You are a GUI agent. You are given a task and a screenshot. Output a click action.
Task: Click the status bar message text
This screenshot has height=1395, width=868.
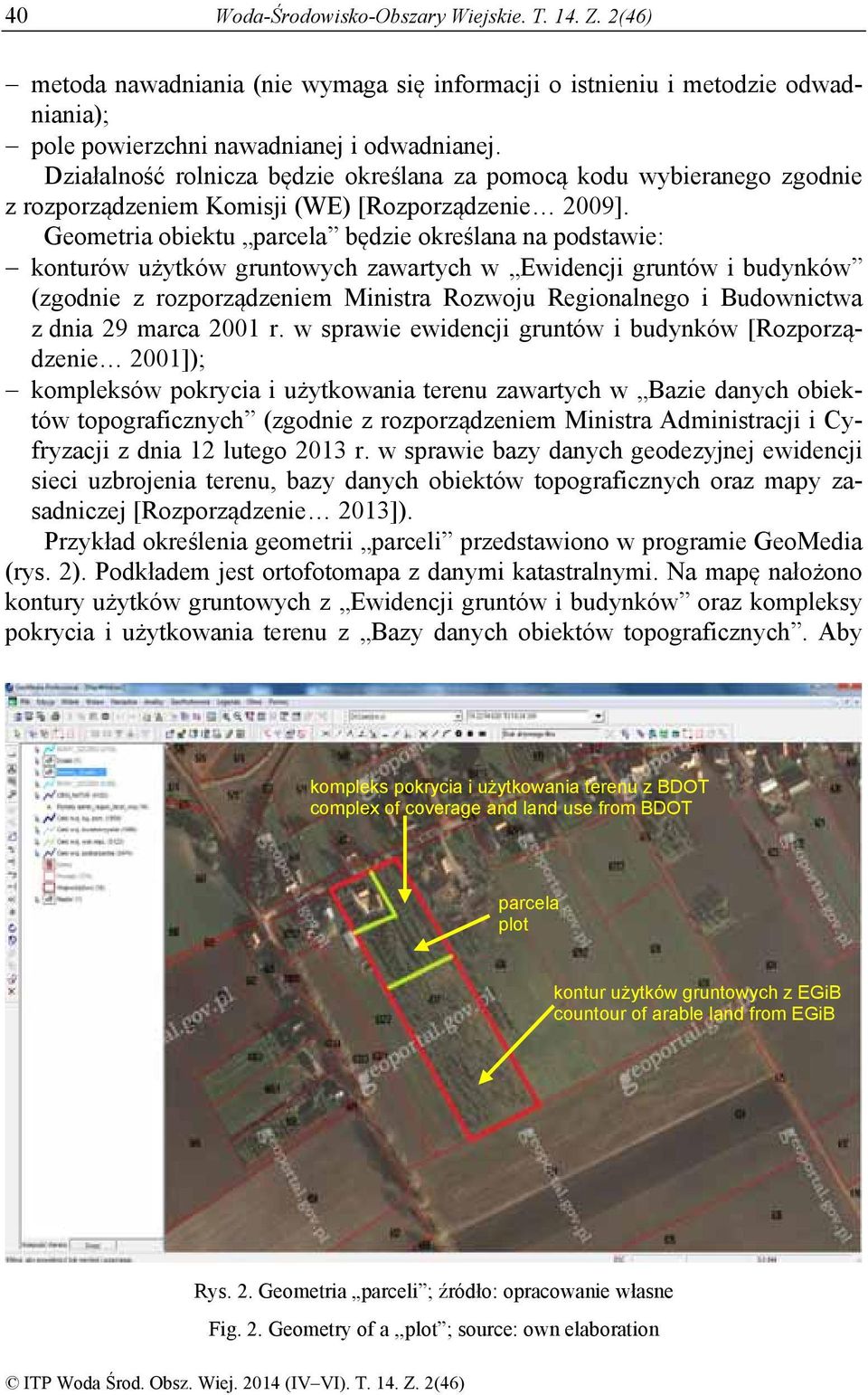[69, 1260]
